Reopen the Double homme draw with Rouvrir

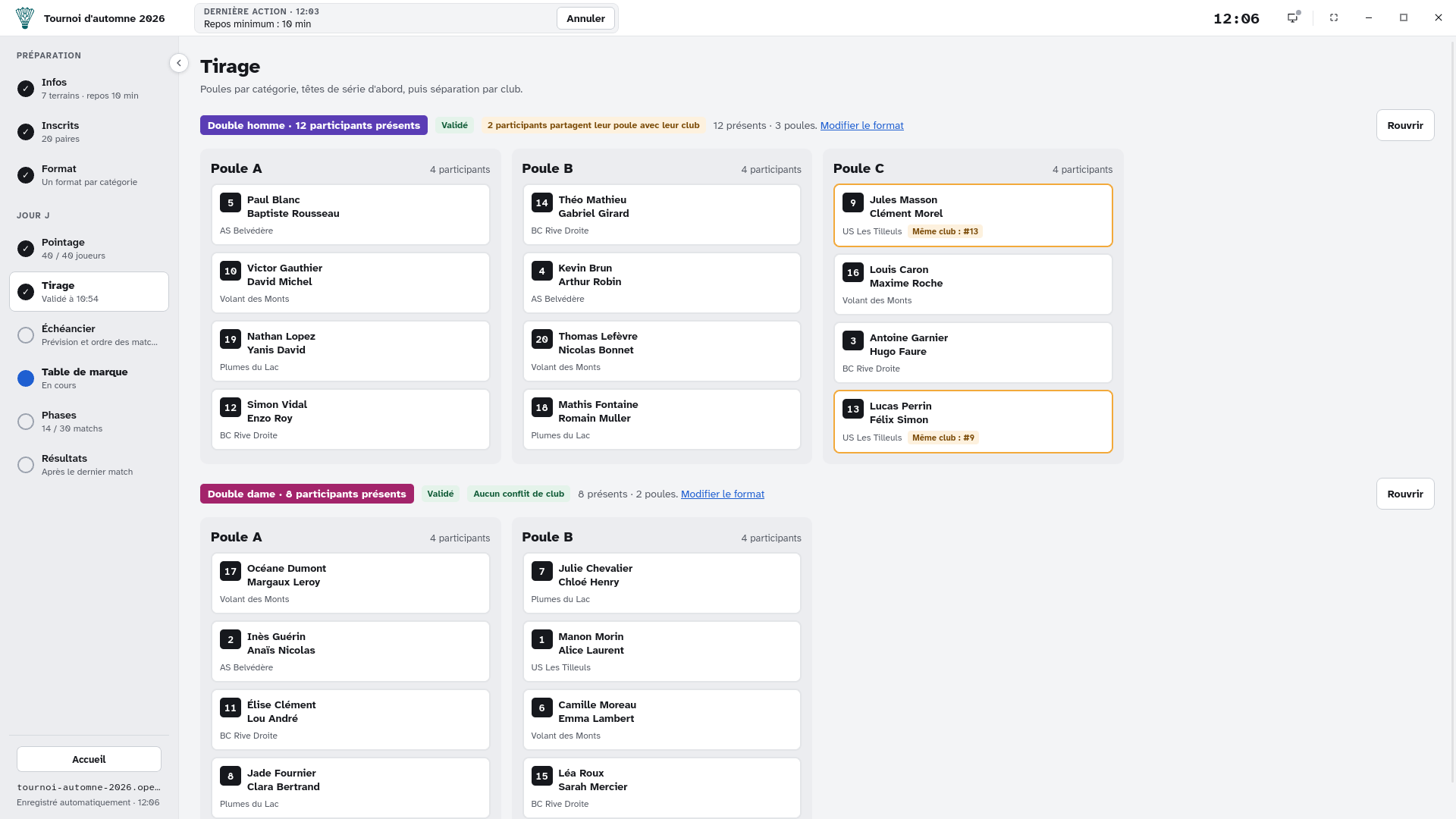point(1405,126)
